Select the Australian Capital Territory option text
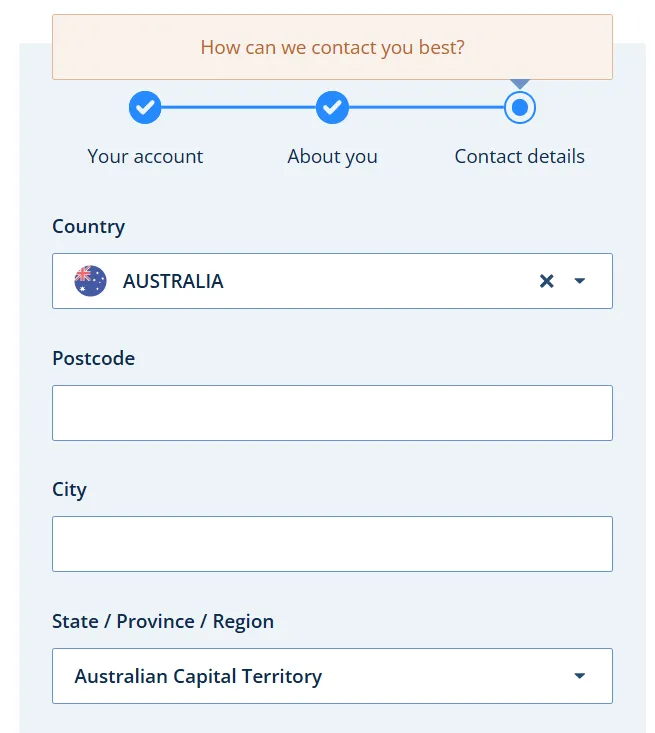655x733 pixels. click(x=198, y=676)
